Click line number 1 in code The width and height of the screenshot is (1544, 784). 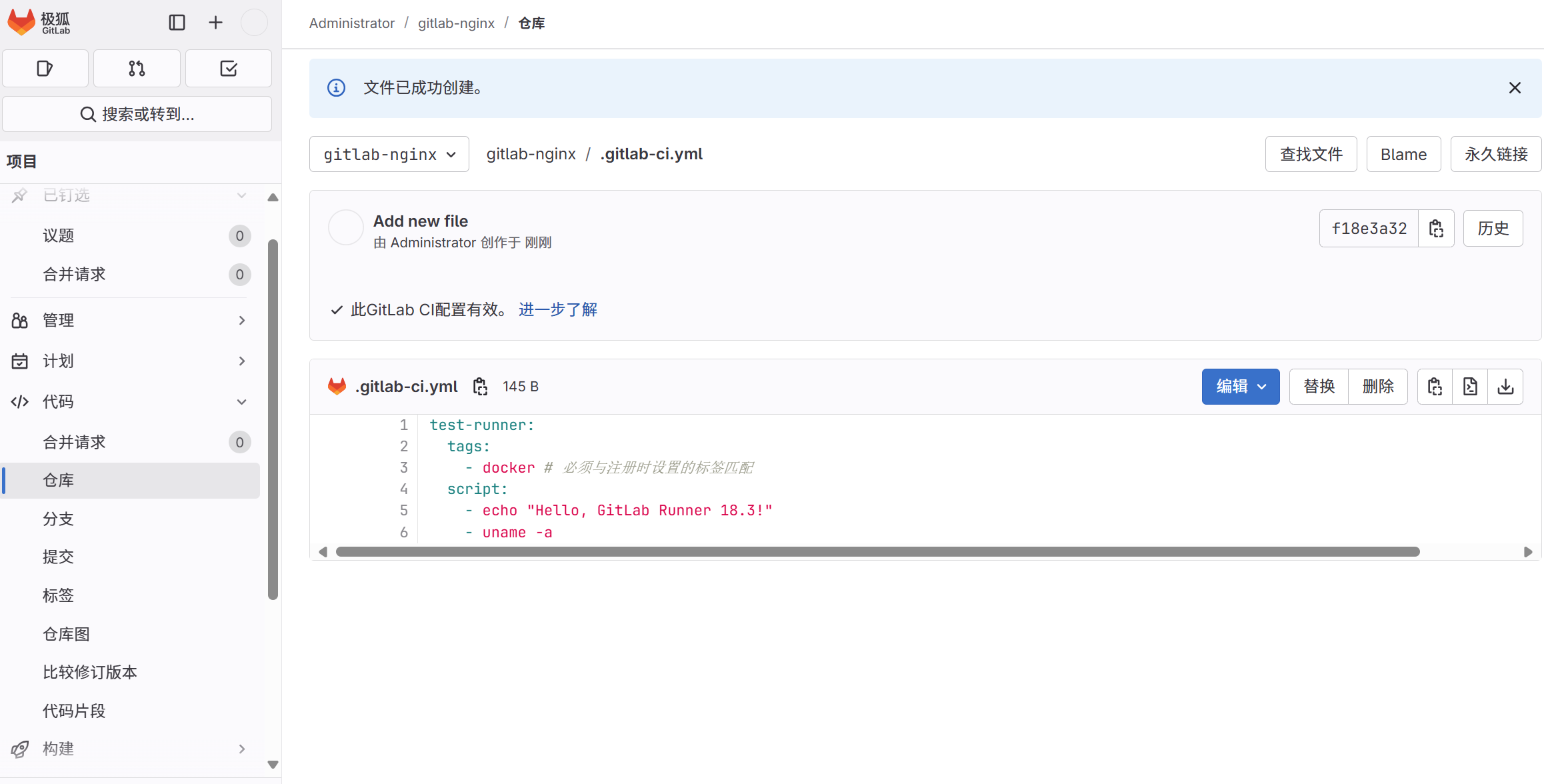(x=403, y=425)
